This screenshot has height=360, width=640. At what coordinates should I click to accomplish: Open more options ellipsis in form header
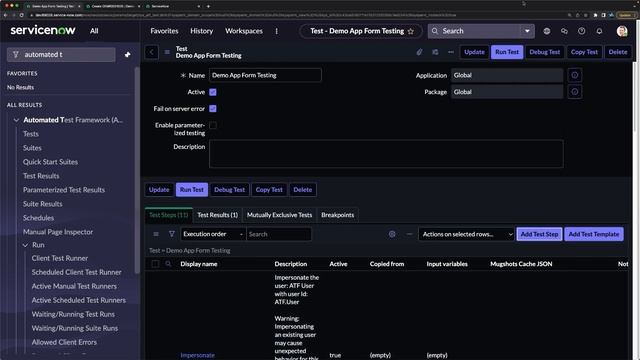coord(451,52)
